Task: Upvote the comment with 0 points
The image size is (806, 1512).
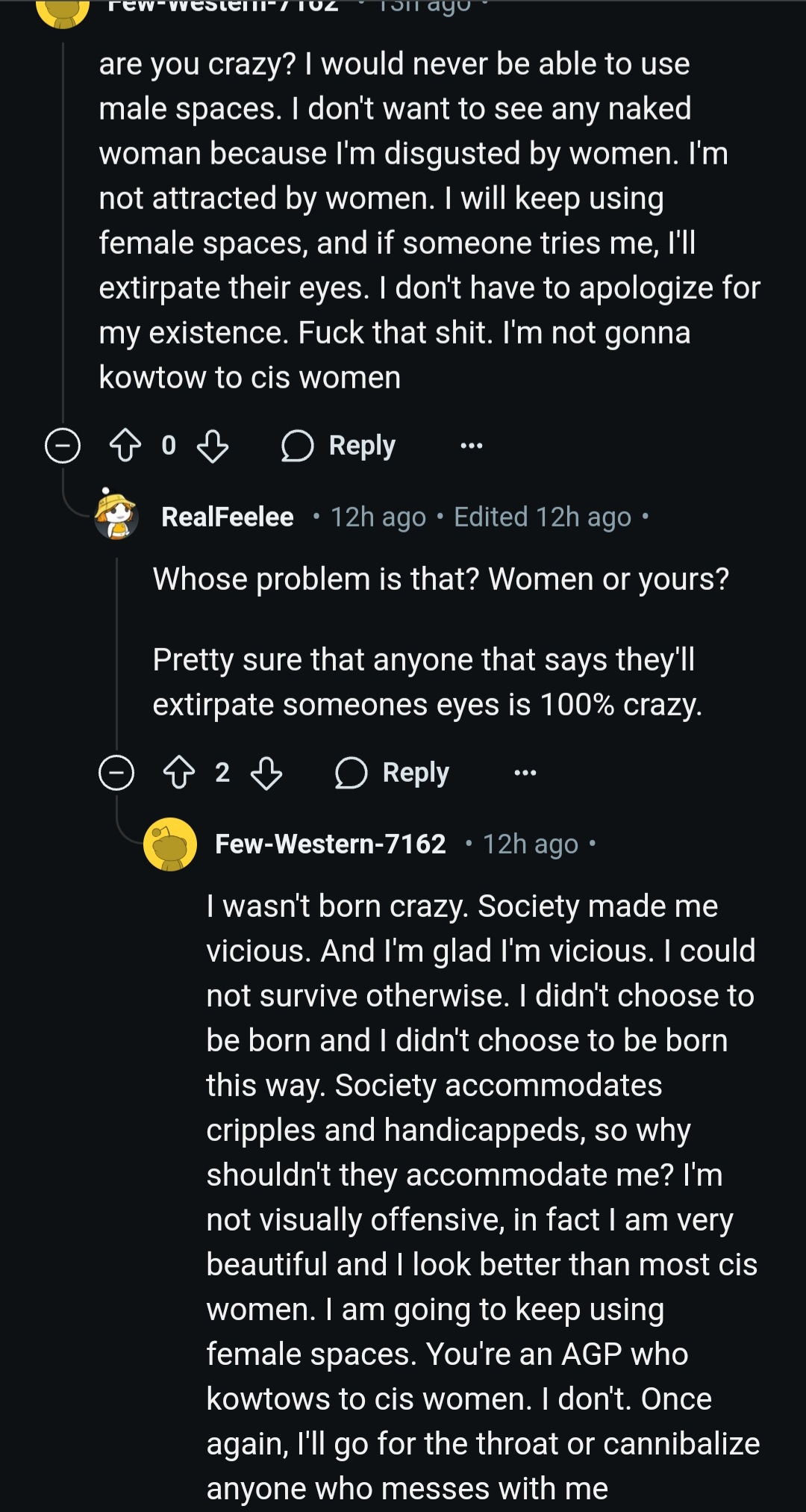Action: [x=125, y=446]
